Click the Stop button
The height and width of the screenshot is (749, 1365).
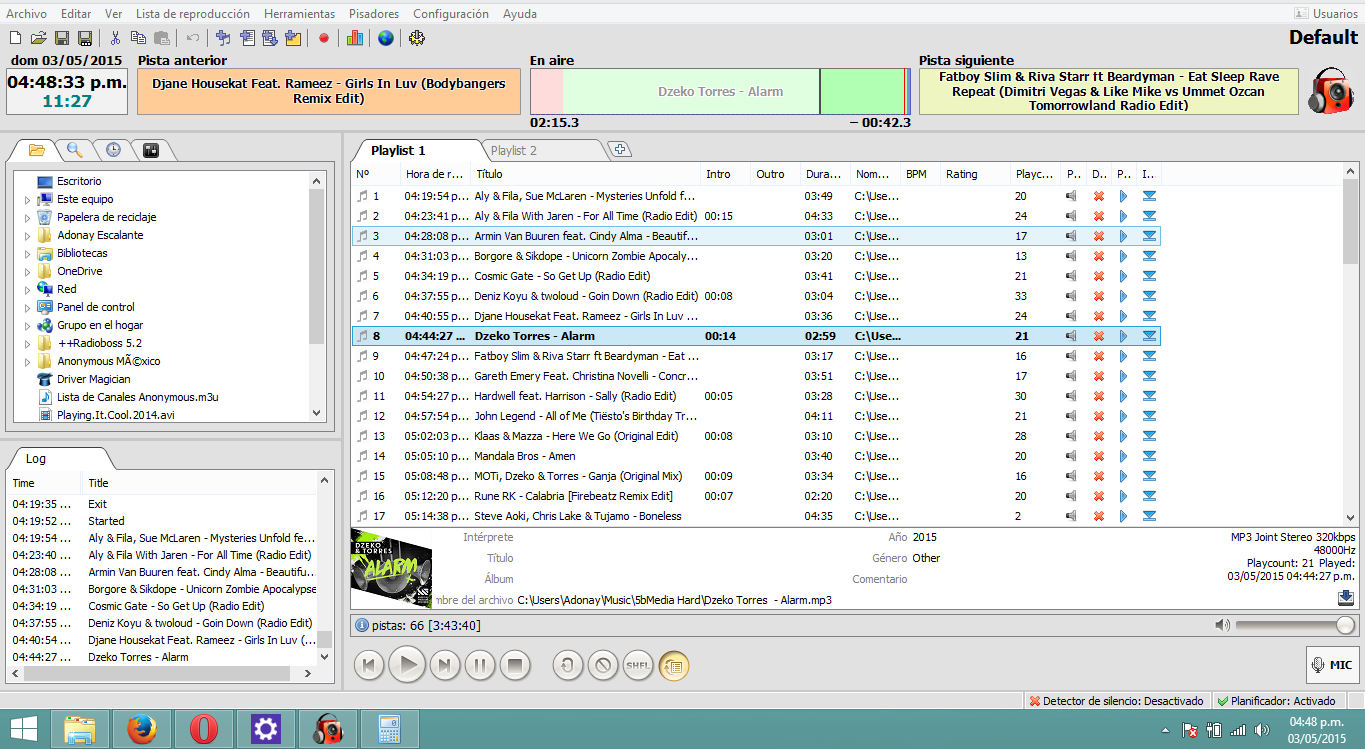pyautogui.click(x=514, y=665)
